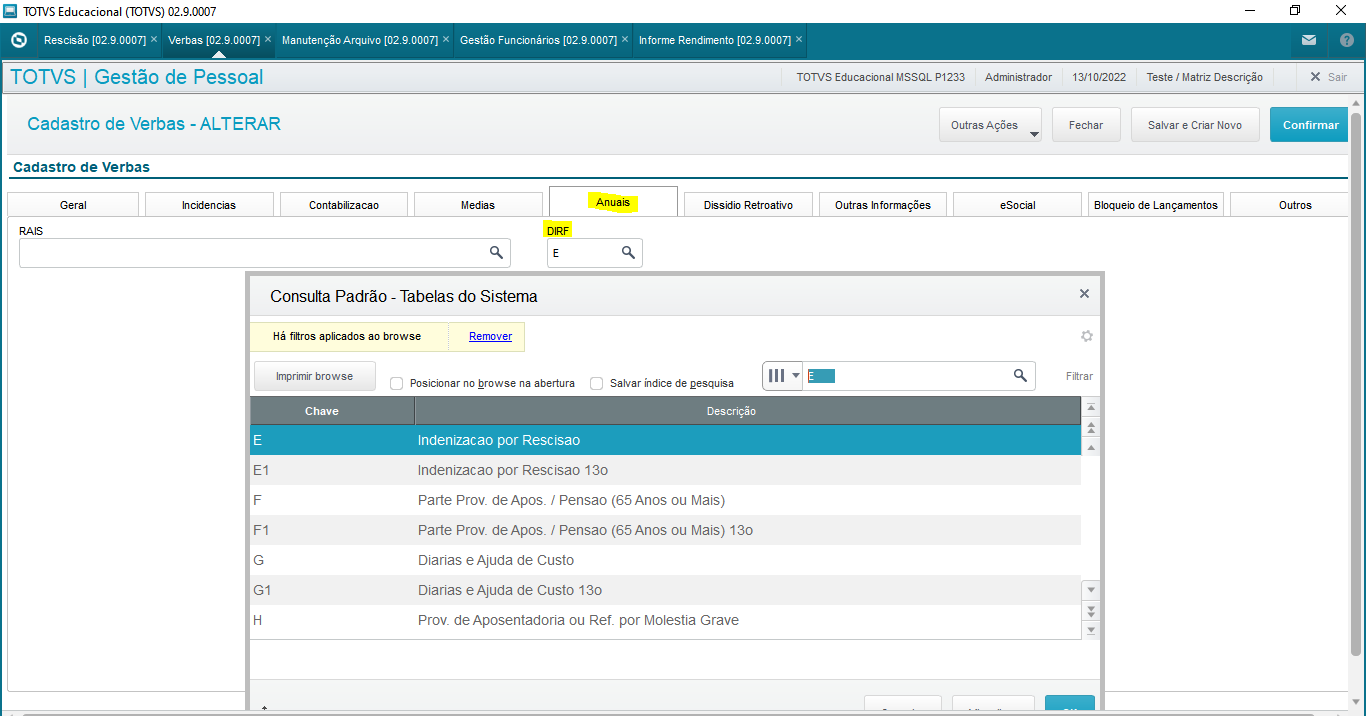This screenshot has height=716, width=1366.
Task: Click the Filtrar button
Action: coord(1079,376)
